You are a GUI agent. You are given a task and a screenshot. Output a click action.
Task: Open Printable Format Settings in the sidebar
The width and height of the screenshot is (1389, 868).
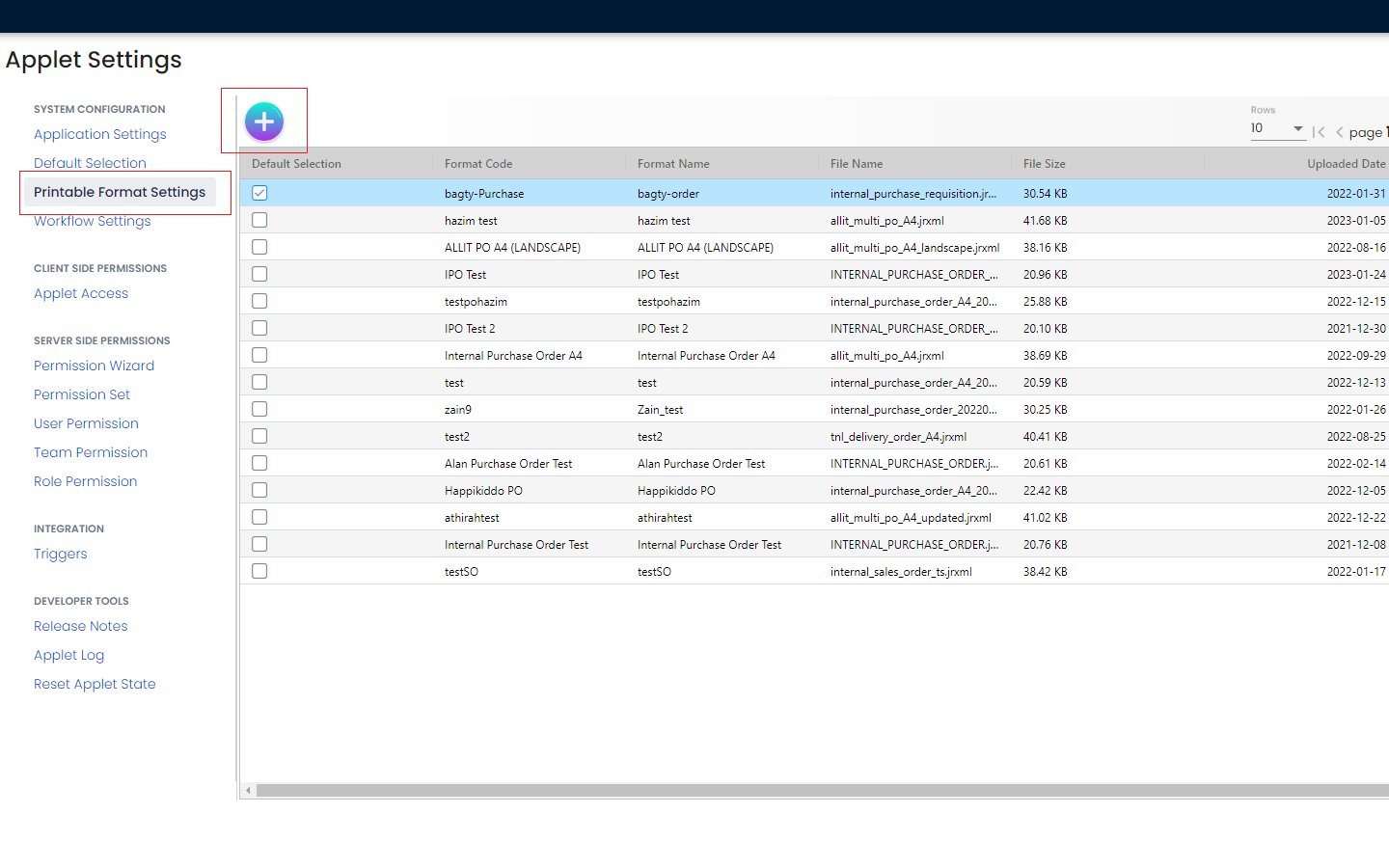[120, 192]
